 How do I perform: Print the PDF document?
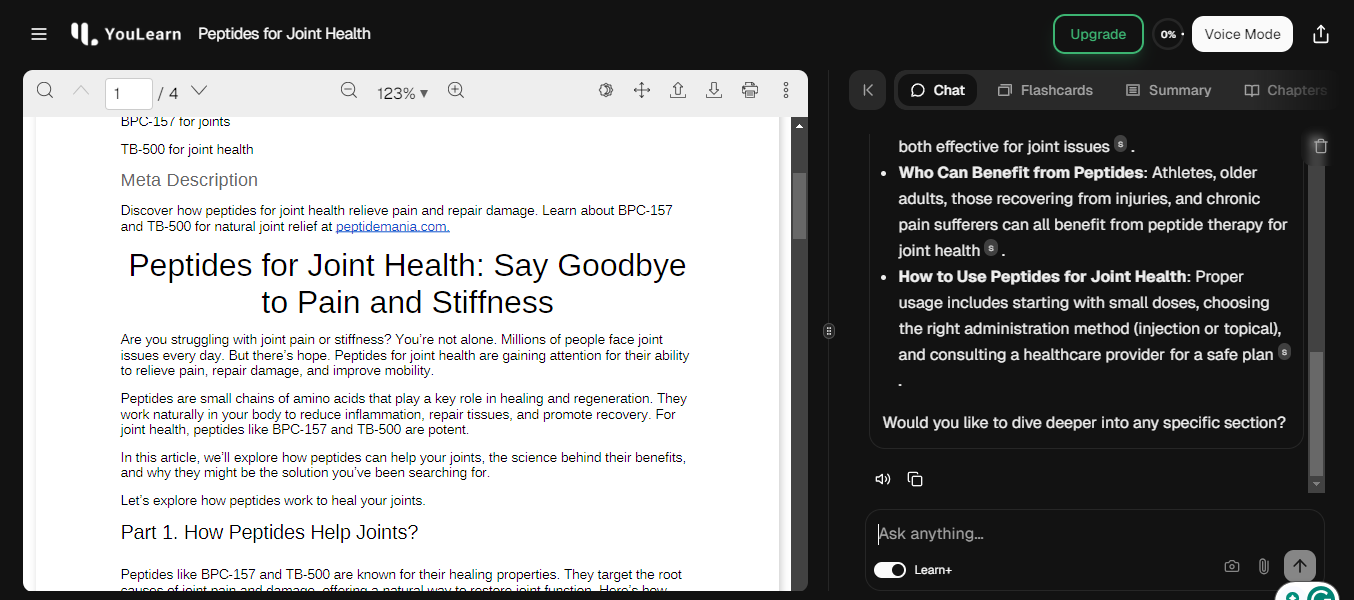point(750,91)
